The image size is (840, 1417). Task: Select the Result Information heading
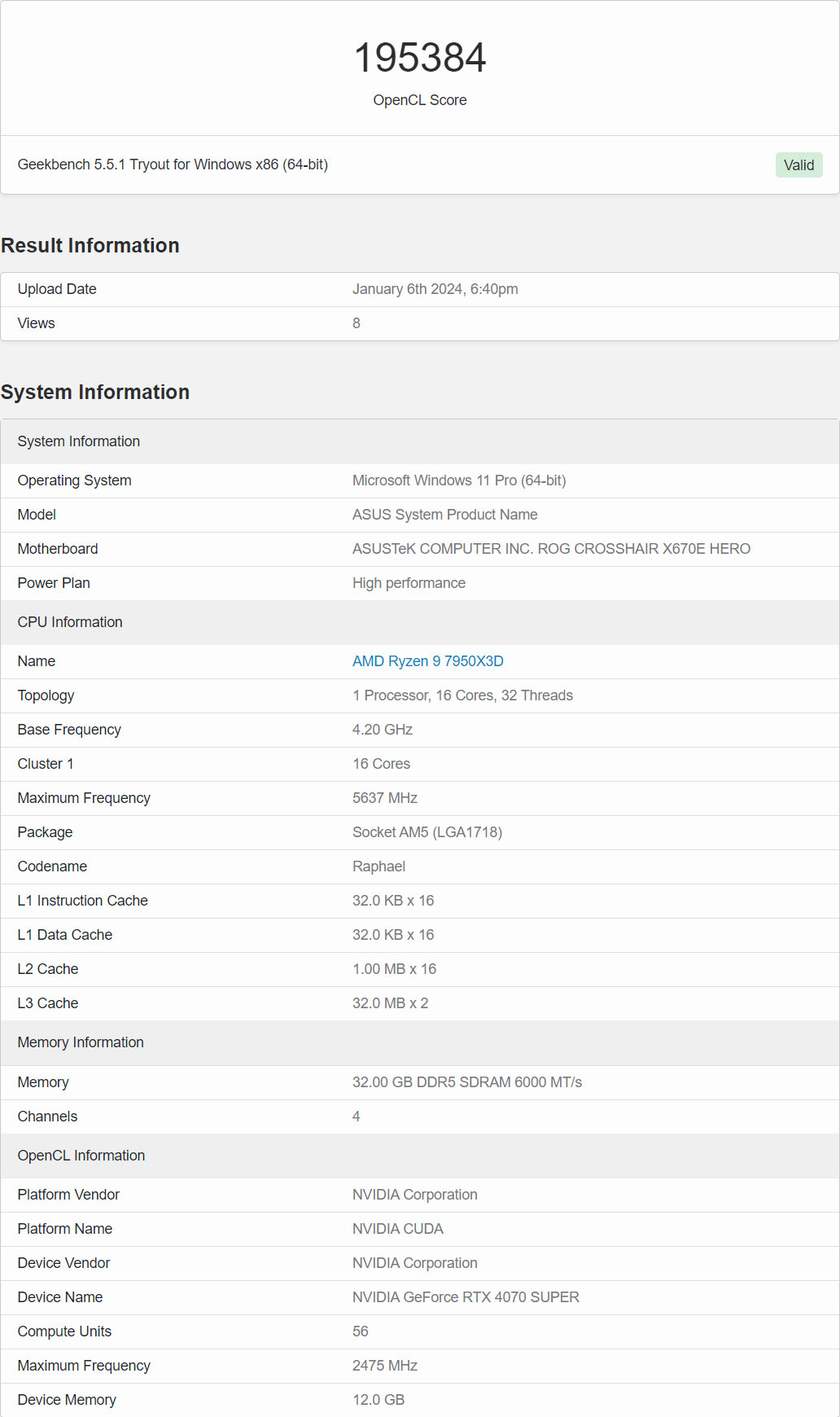click(90, 246)
